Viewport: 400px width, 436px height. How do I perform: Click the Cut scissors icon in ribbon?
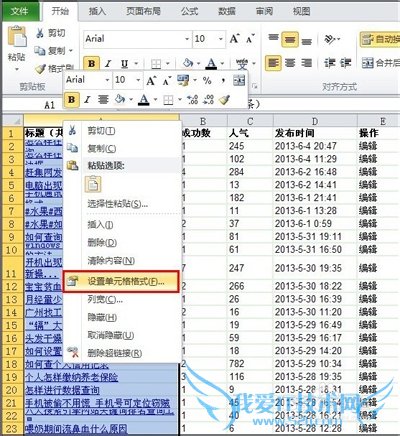coord(40,33)
